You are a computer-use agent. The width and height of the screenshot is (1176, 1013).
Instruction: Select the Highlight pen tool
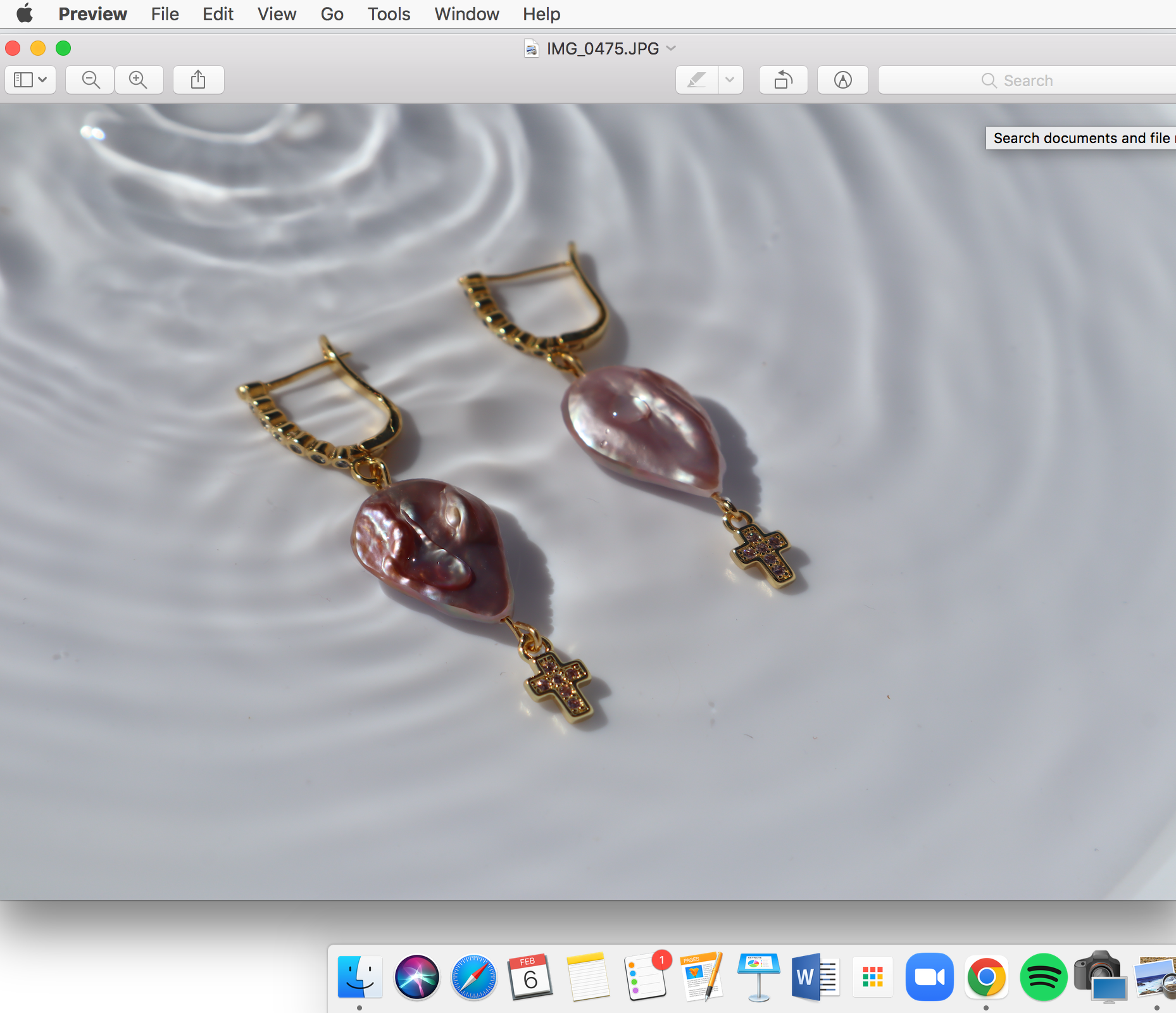click(x=697, y=80)
